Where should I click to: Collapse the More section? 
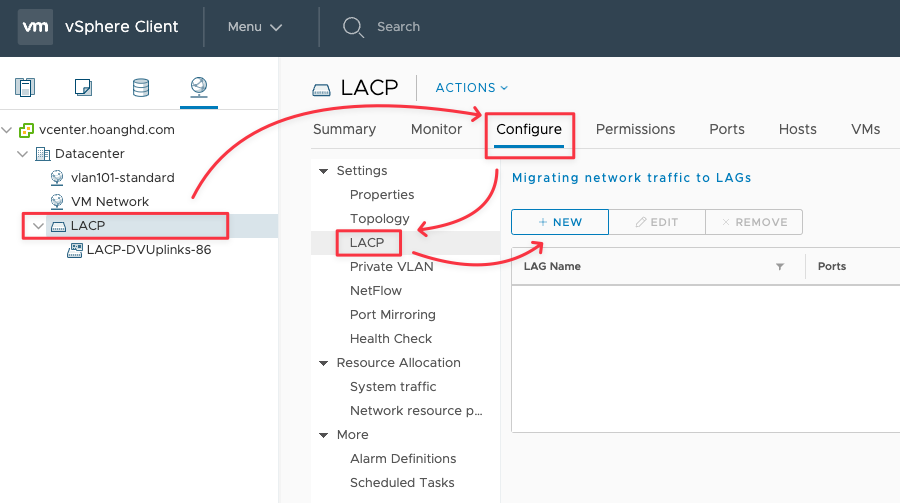point(323,435)
